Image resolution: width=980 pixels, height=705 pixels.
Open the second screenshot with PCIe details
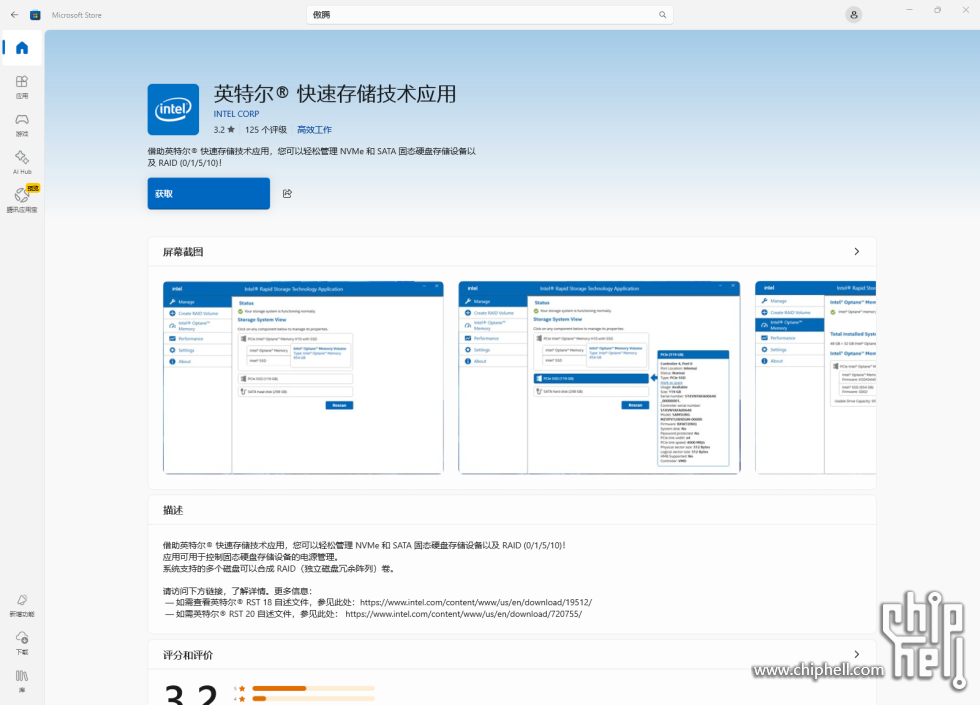[599, 378]
